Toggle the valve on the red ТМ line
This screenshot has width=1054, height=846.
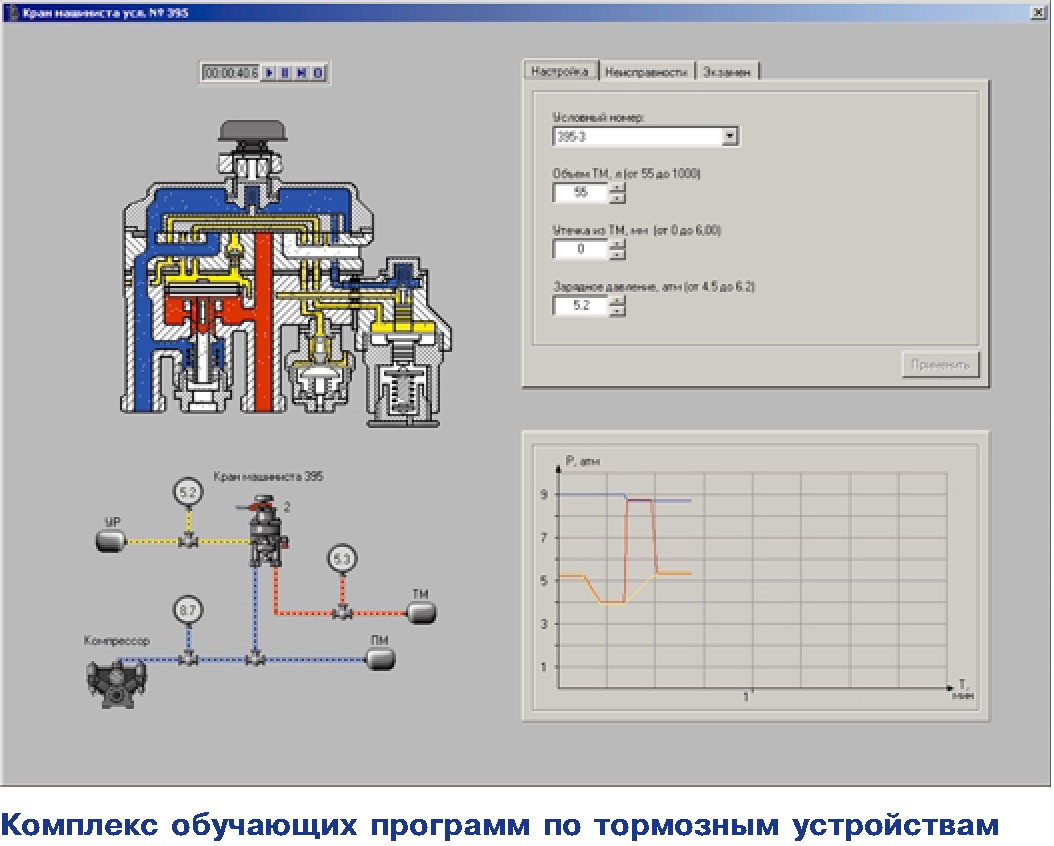click(x=342, y=612)
